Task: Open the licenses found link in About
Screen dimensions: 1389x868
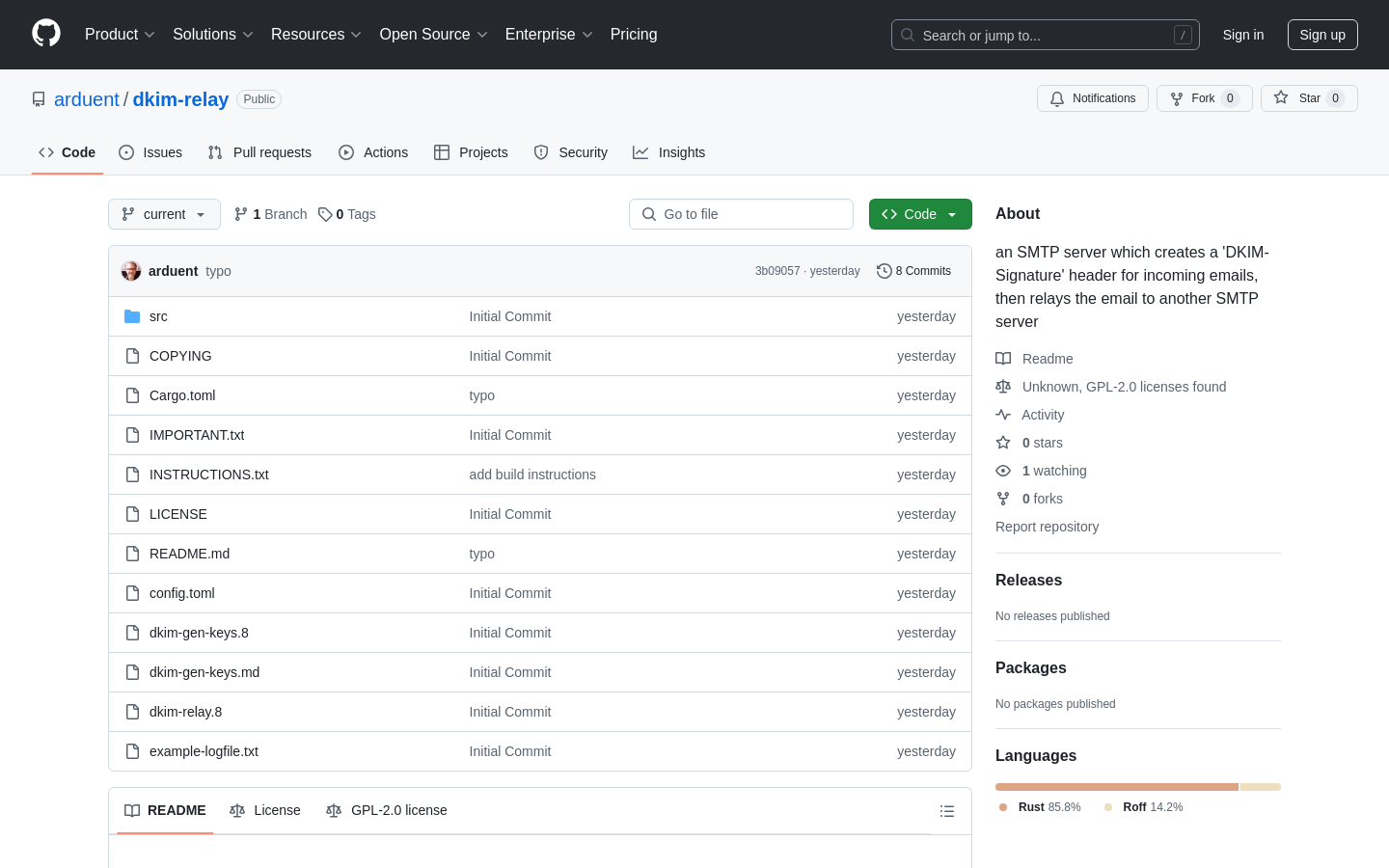Action: pyautogui.click(x=1111, y=387)
